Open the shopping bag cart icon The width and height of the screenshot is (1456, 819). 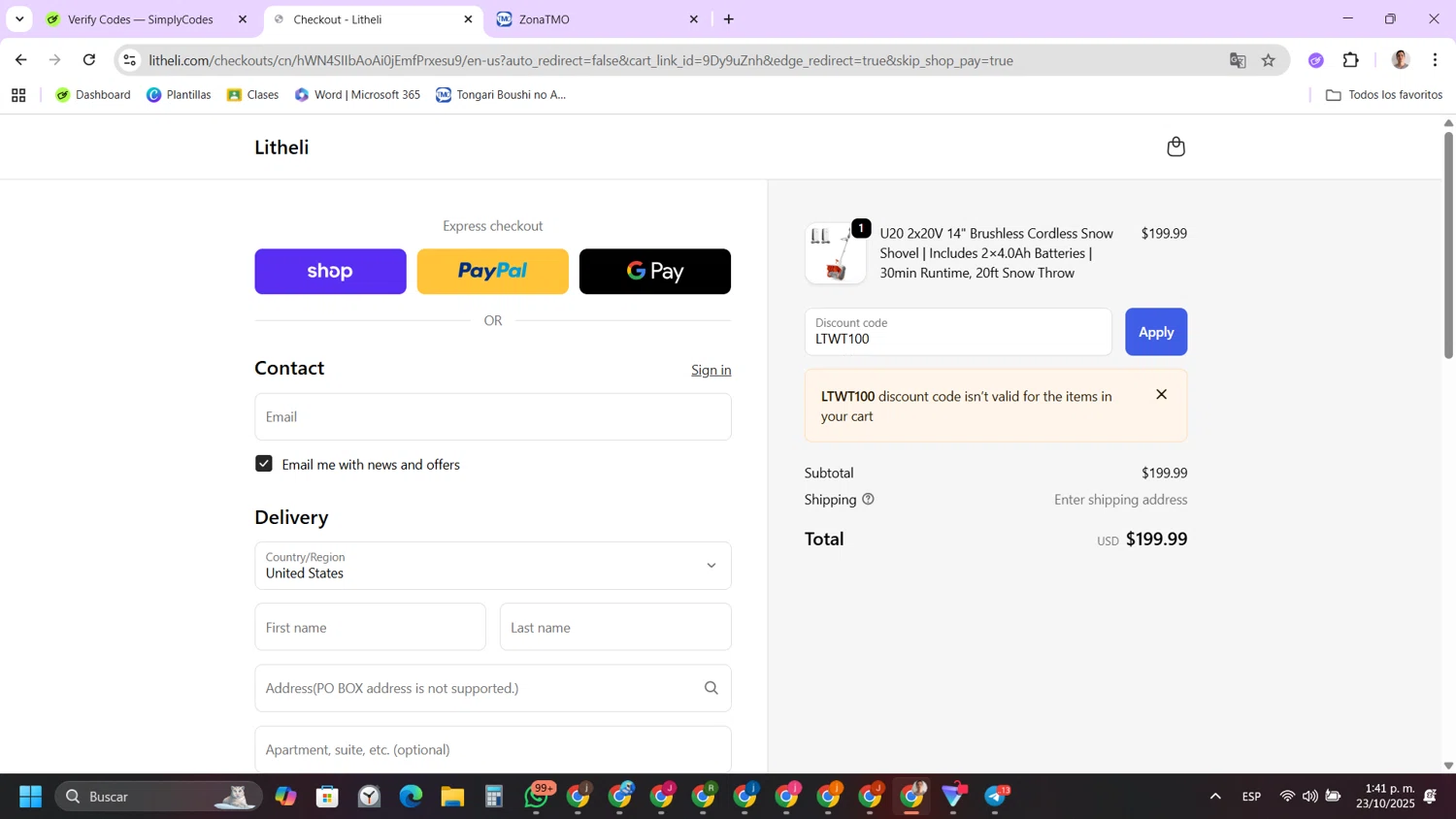coord(1175,147)
